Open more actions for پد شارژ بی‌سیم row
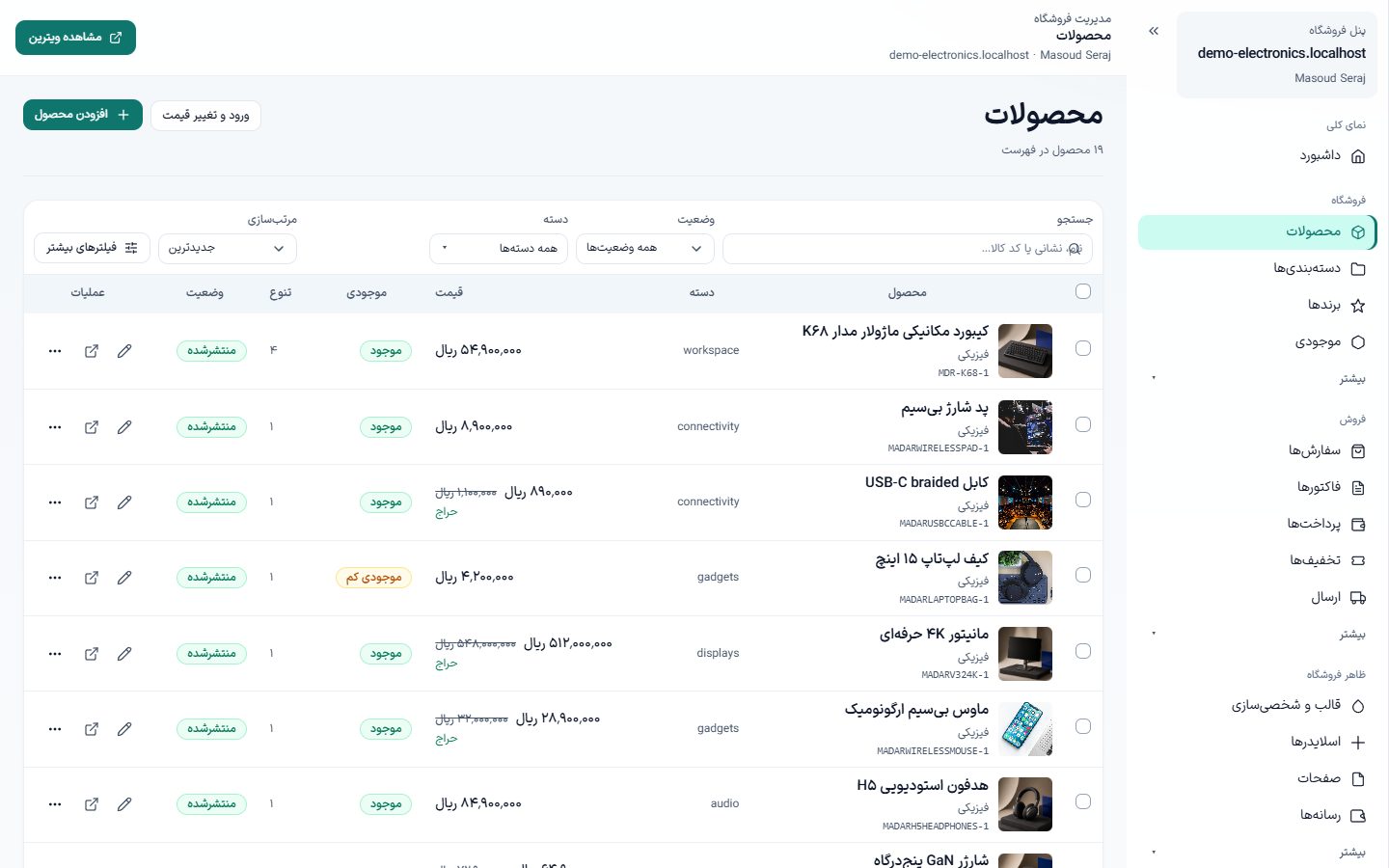The image size is (1389, 868). tap(55, 427)
